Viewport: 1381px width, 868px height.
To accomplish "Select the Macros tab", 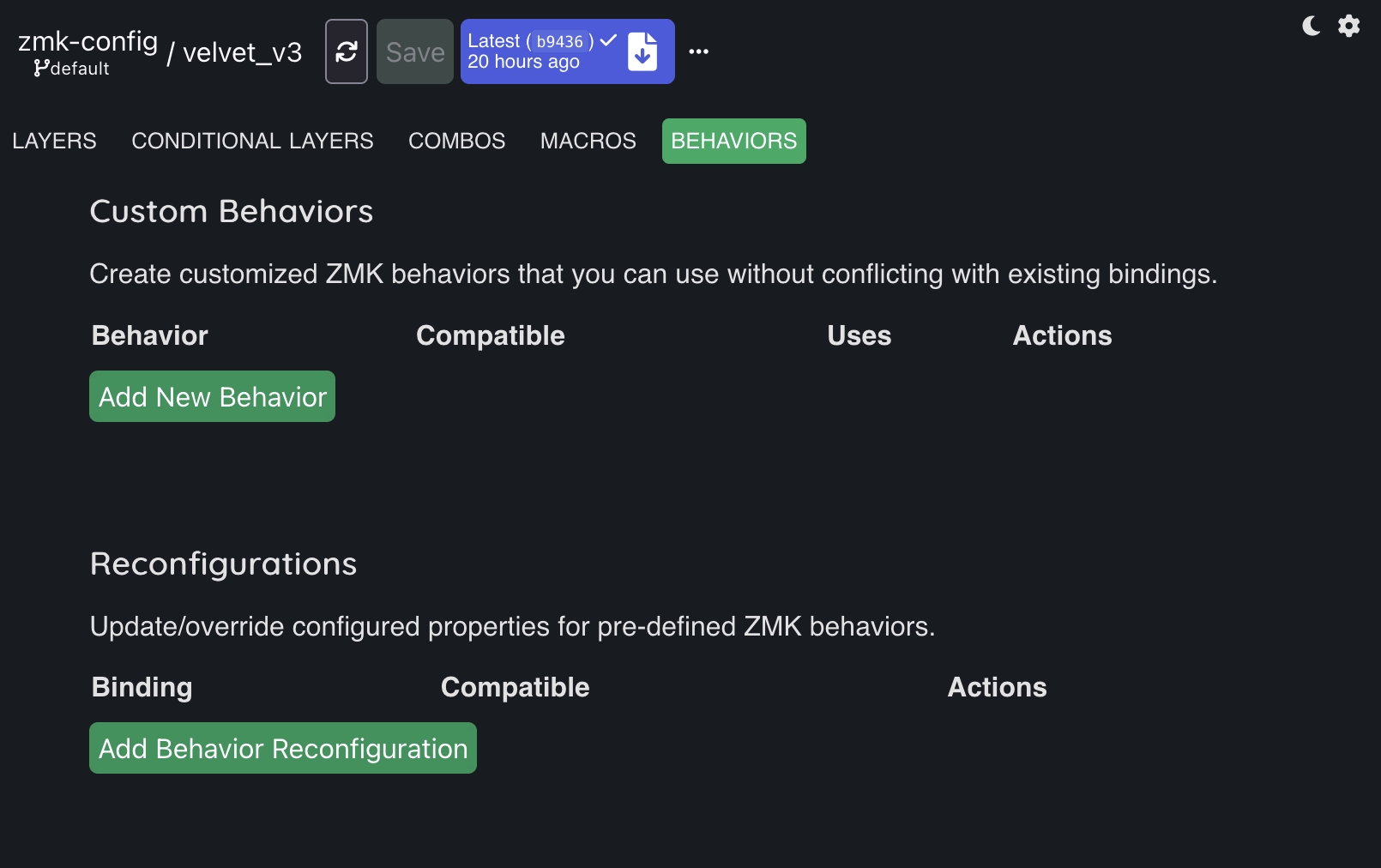I will pyautogui.click(x=588, y=141).
